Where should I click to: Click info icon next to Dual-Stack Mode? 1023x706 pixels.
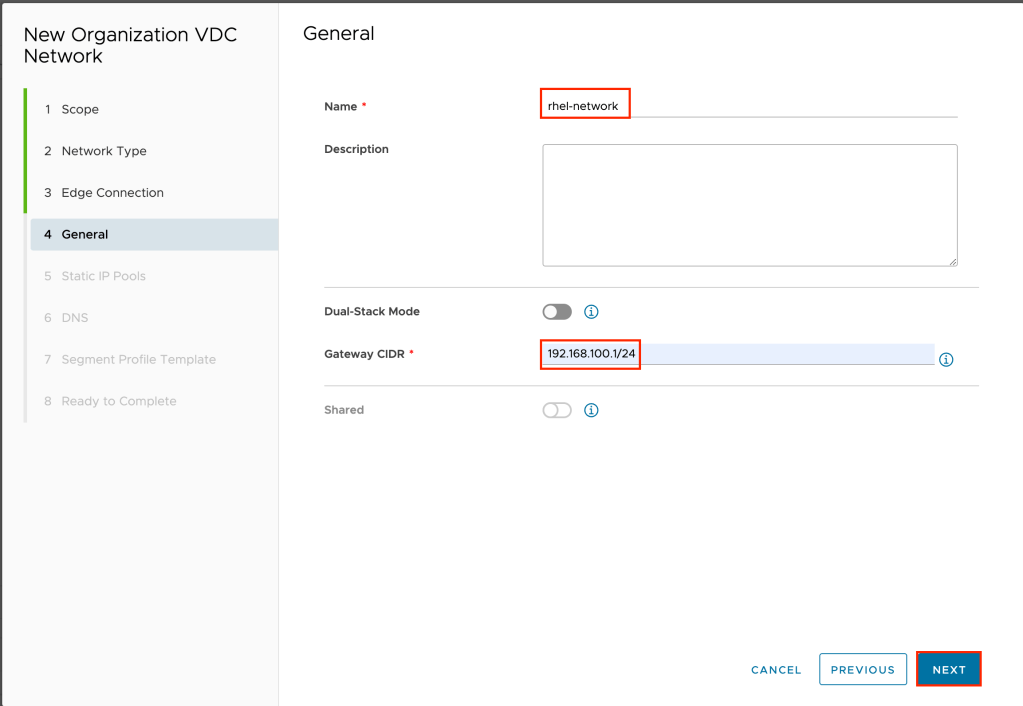tap(591, 312)
